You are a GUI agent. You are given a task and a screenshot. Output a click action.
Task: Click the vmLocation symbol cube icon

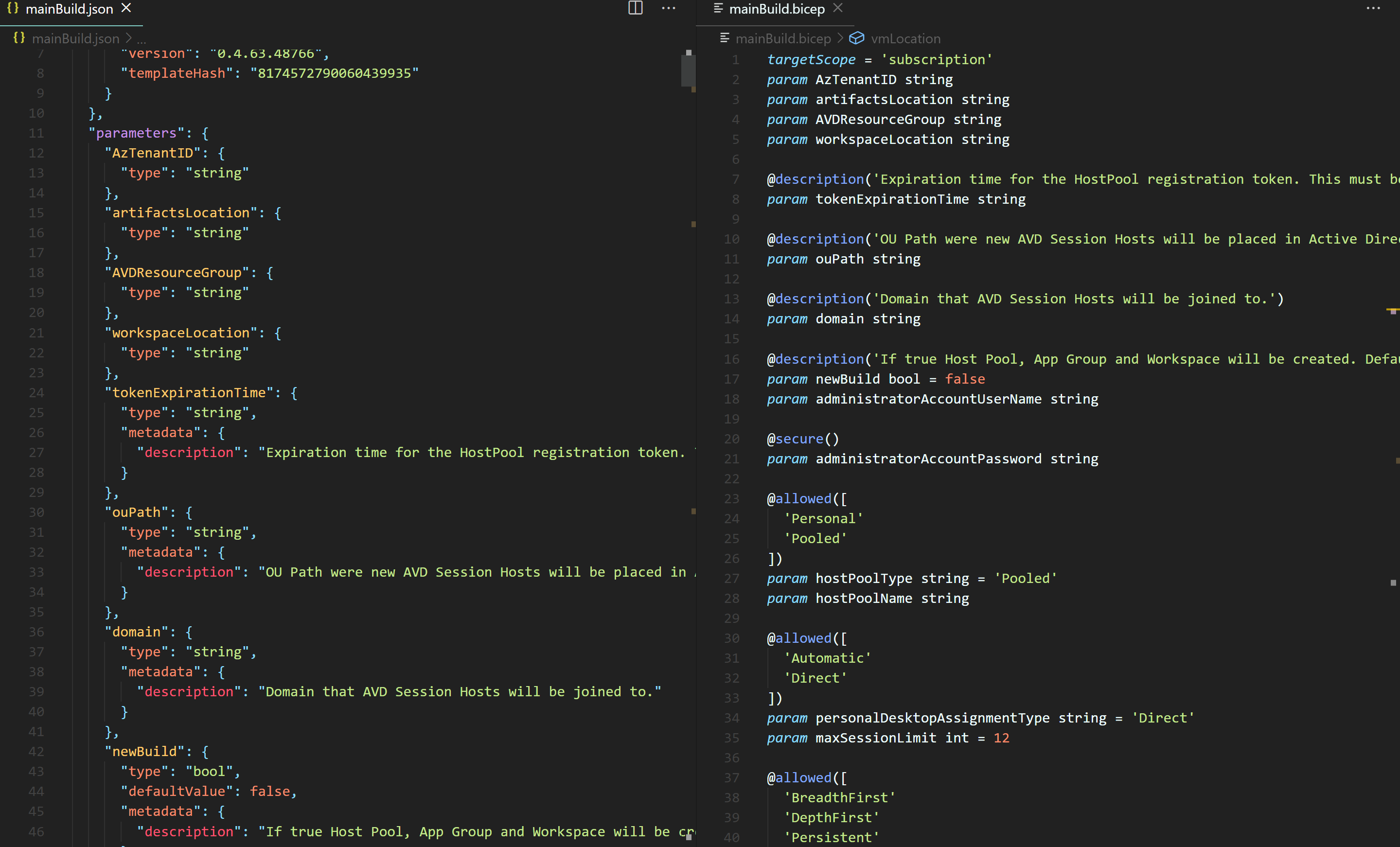(x=856, y=38)
